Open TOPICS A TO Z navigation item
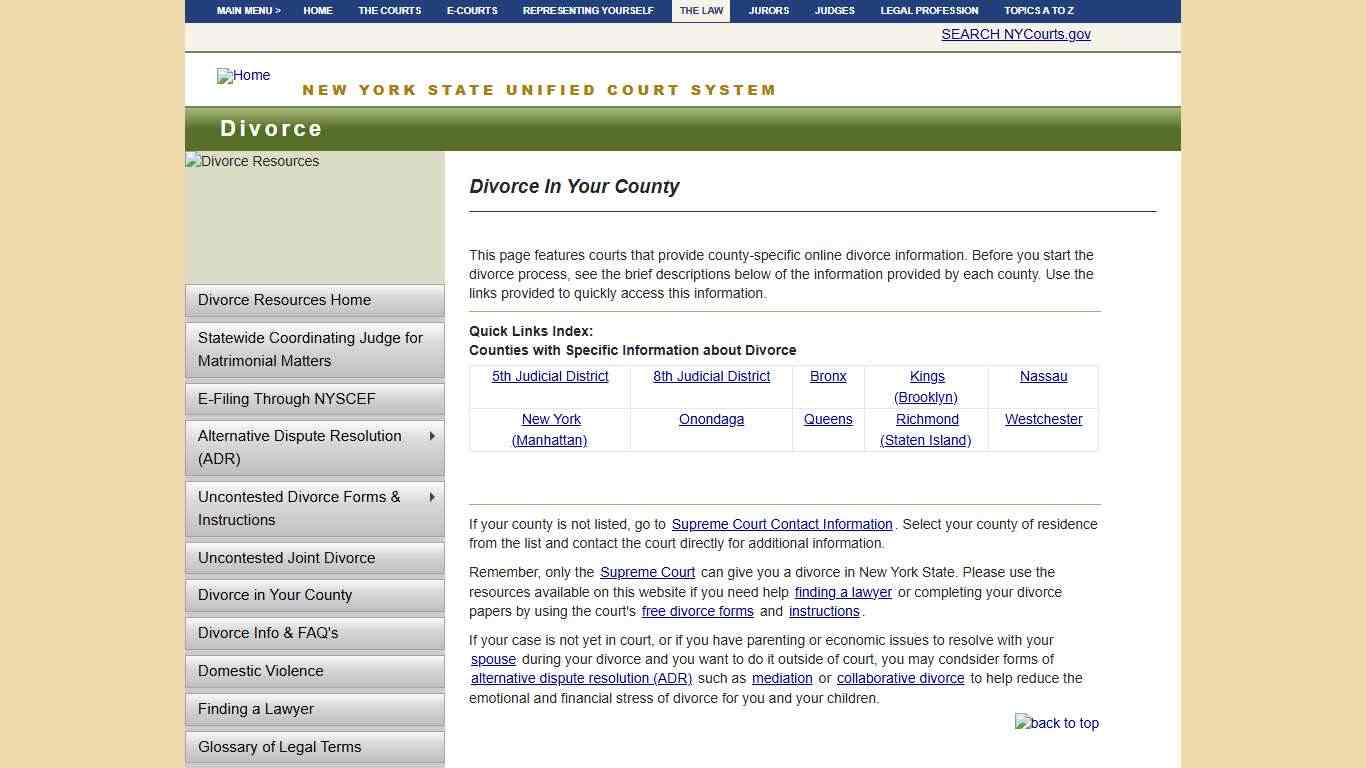This screenshot has width=1366, height=768. click(1037, 11)
